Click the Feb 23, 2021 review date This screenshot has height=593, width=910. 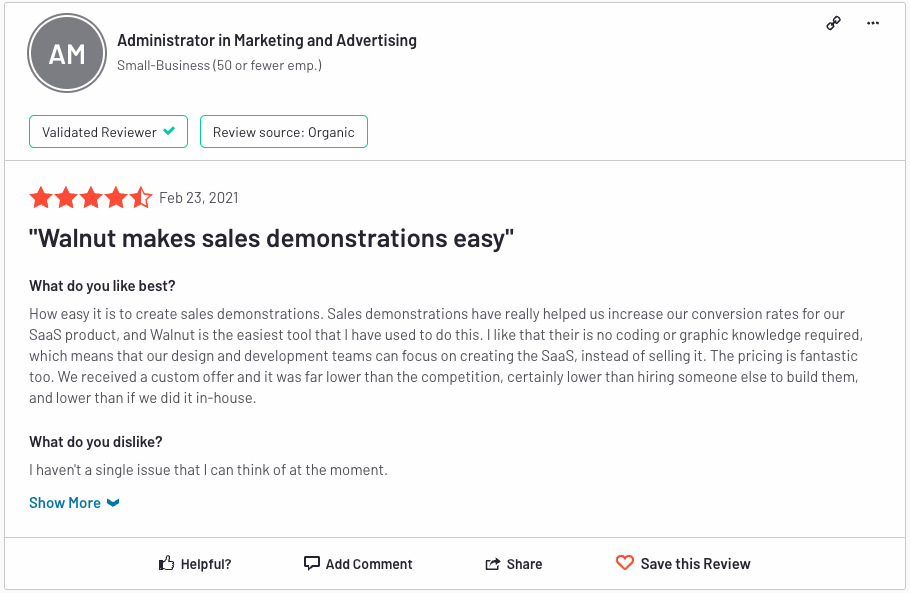point(199,198)
